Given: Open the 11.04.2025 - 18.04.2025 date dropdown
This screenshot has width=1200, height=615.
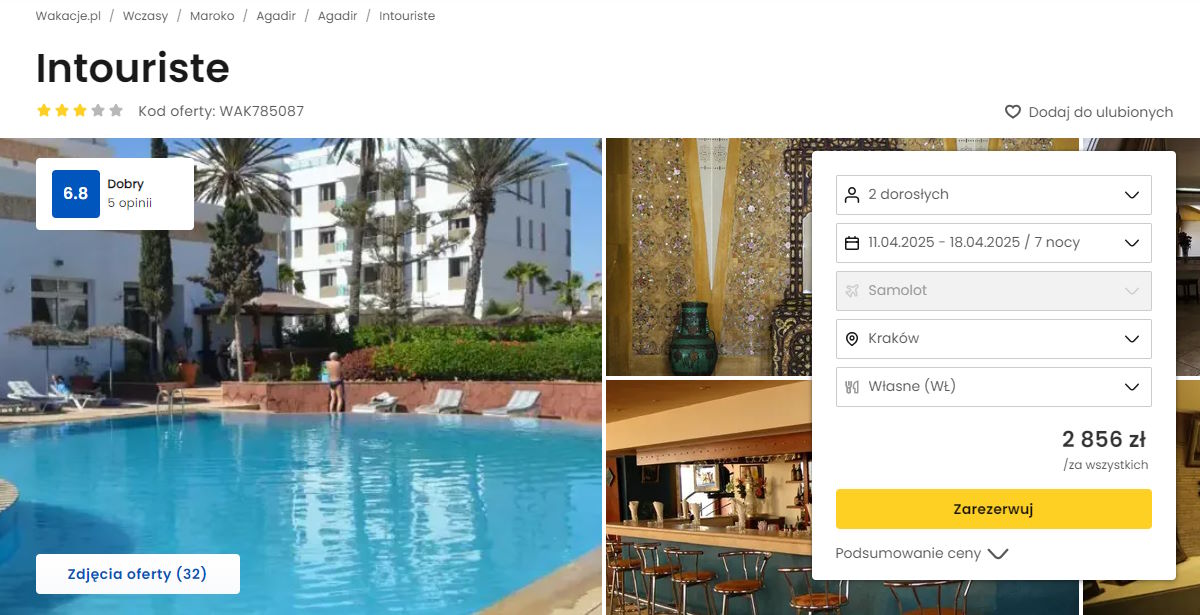Looking at the screenshot, I should point(994,242).
